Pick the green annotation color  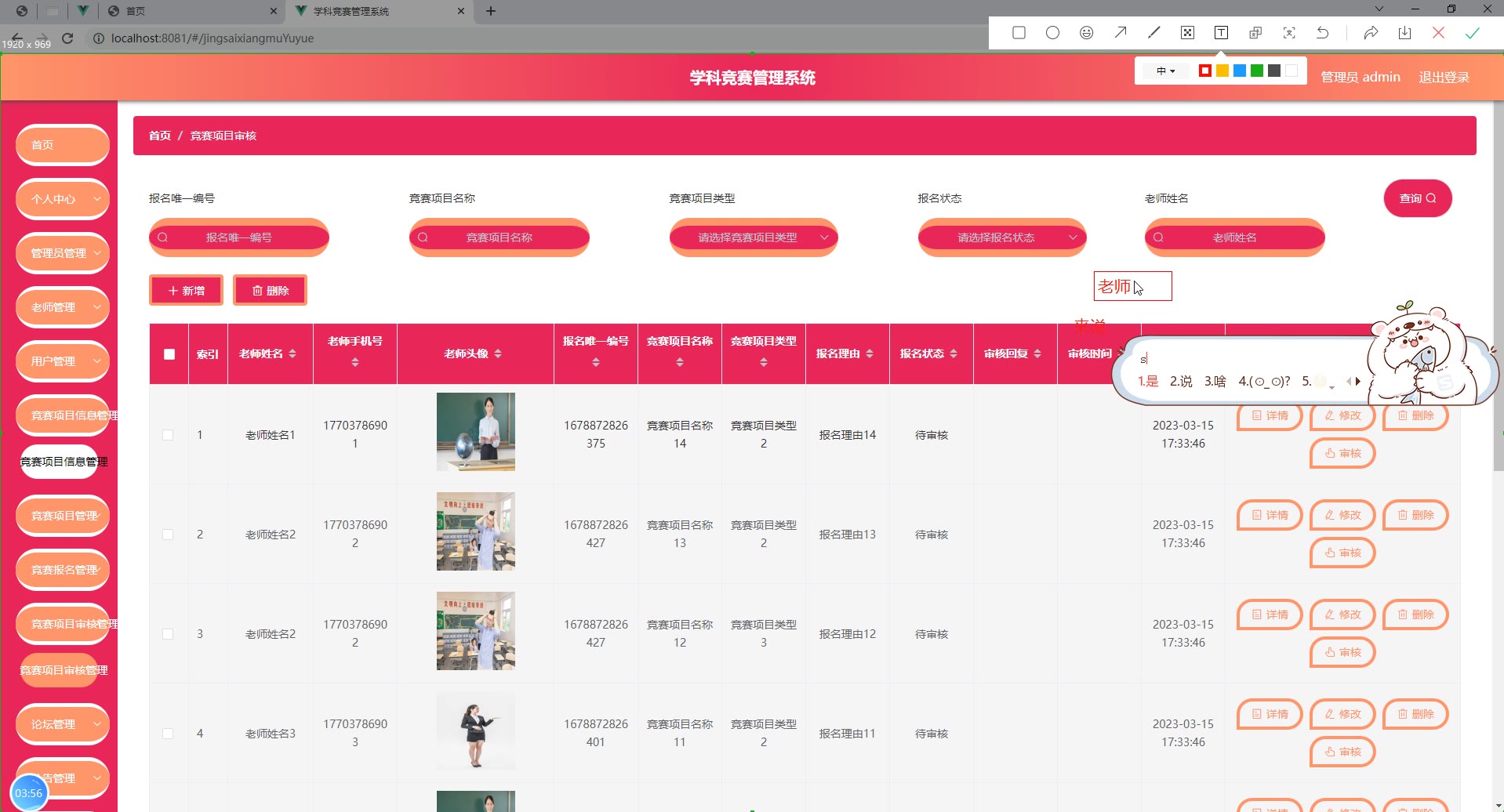pyautogui.click(x=1257, y=71)
